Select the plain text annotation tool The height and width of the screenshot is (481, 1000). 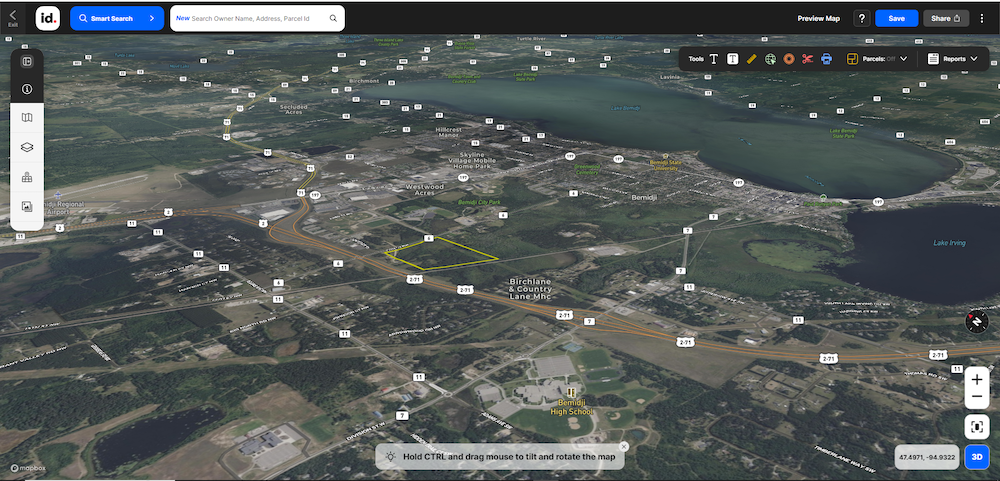714,59
